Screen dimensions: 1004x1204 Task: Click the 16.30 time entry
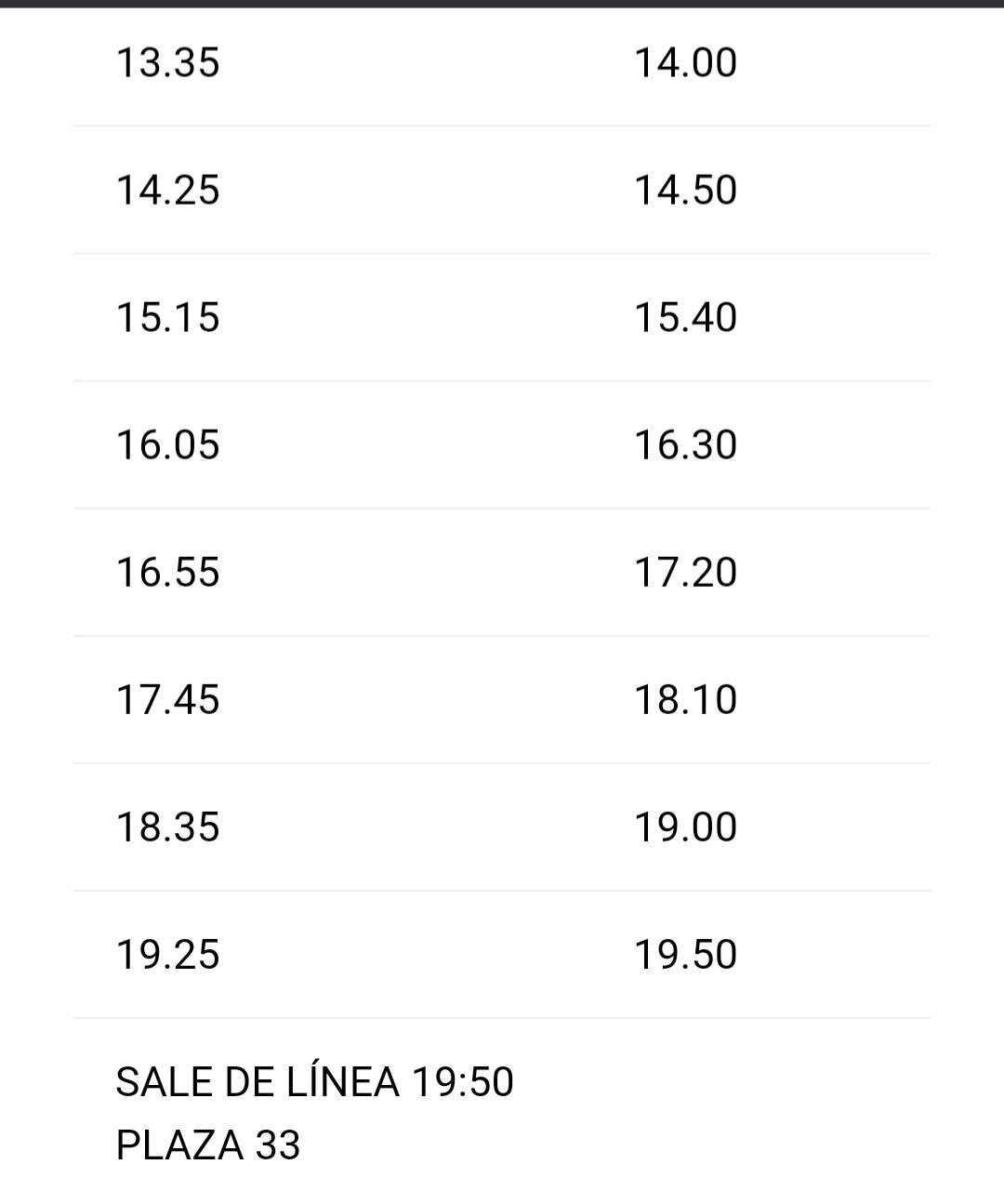tap(685, 445)
